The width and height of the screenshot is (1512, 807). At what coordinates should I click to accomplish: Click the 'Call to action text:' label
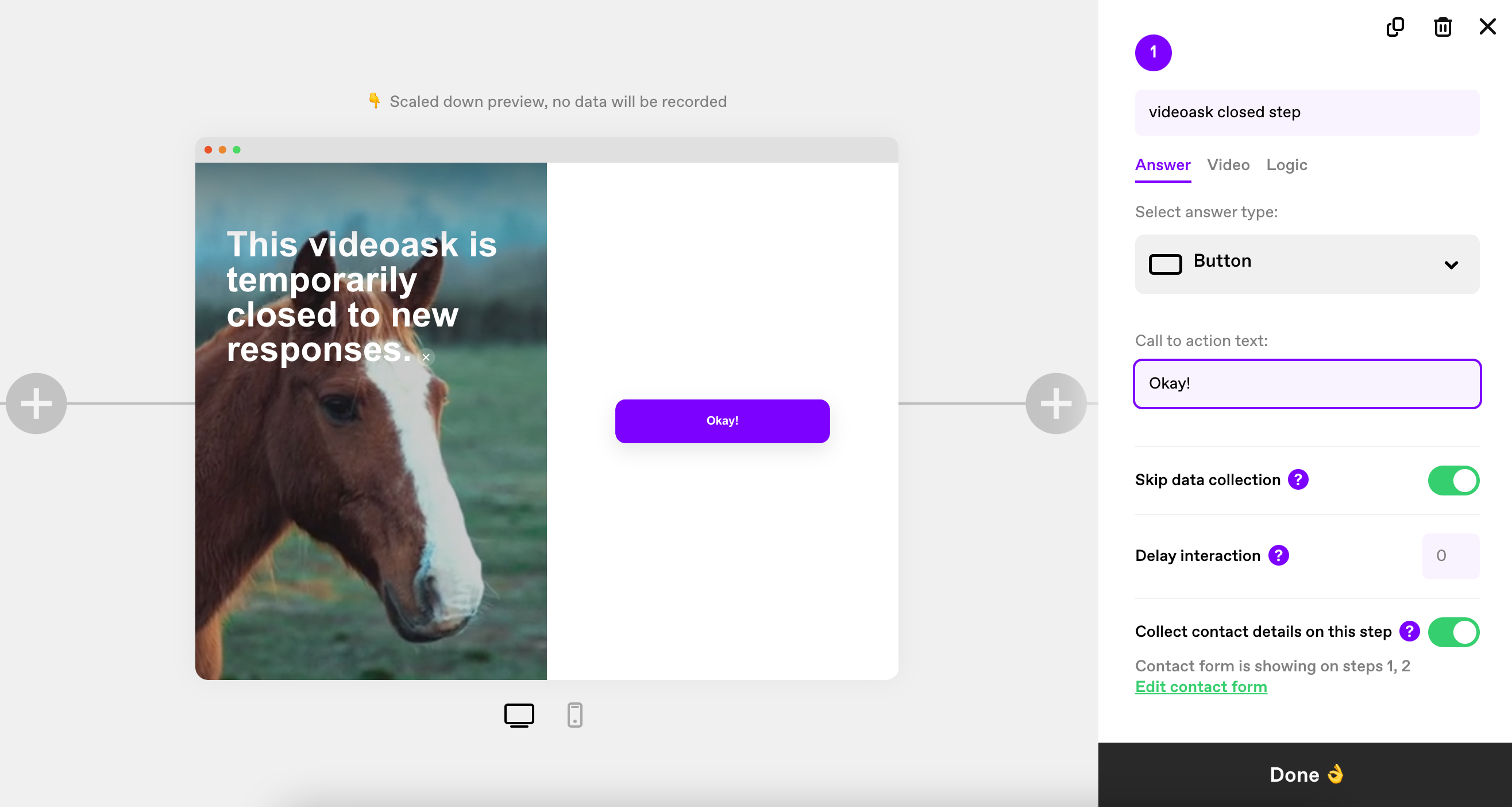click(x=1201, y=341)
